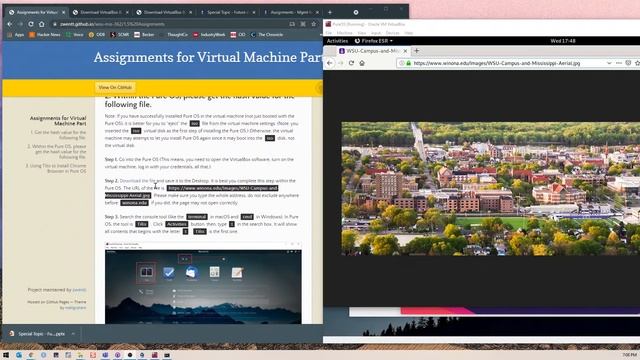Click the black circle icon in the taskbar
The image size is (640, 360).
pyautogui.click(x=130, y=355)
